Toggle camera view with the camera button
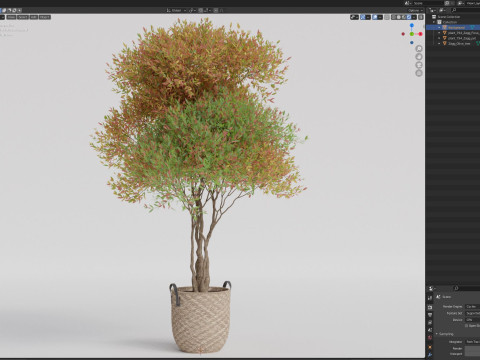The image size is (480, 360). (x=419, y=65)
